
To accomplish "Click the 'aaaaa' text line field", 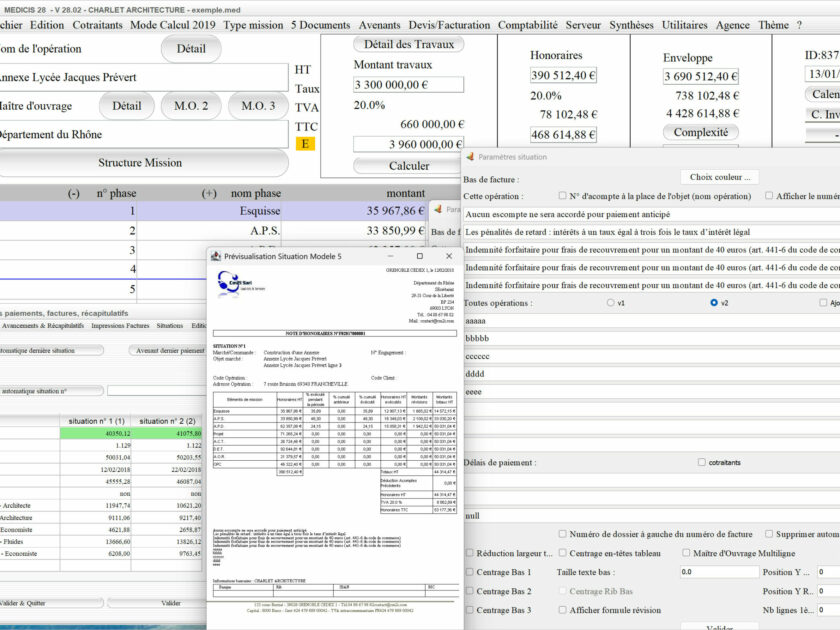I will coord(651,321).
